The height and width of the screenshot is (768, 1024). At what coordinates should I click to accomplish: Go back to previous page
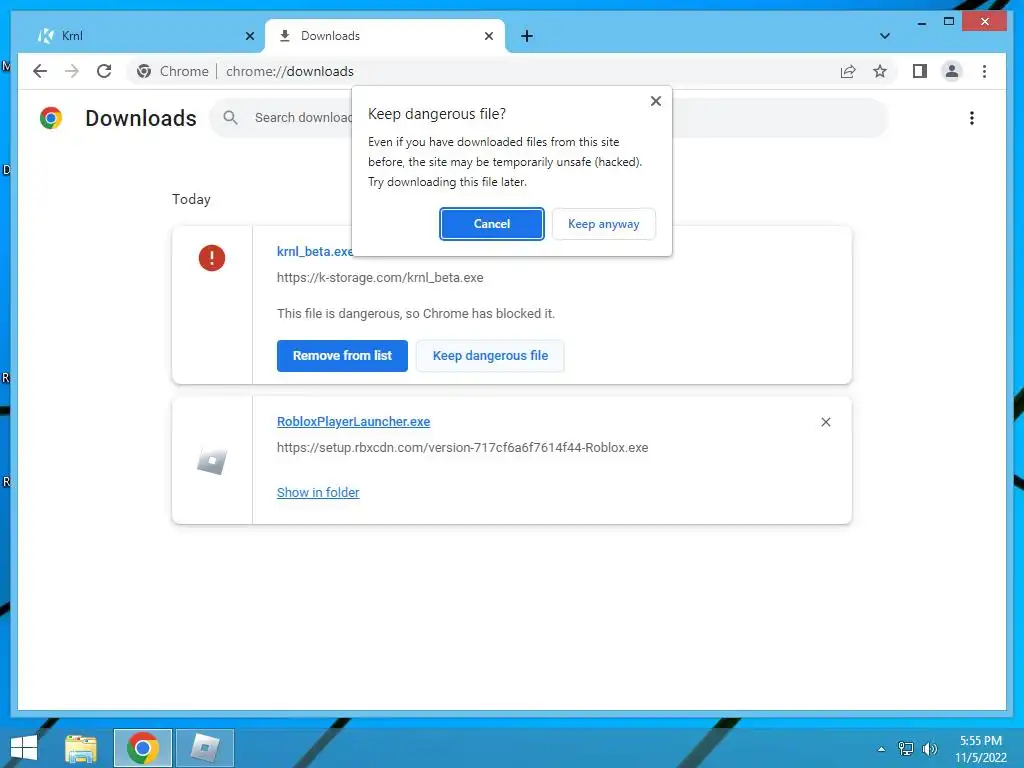tap(40, 71)
